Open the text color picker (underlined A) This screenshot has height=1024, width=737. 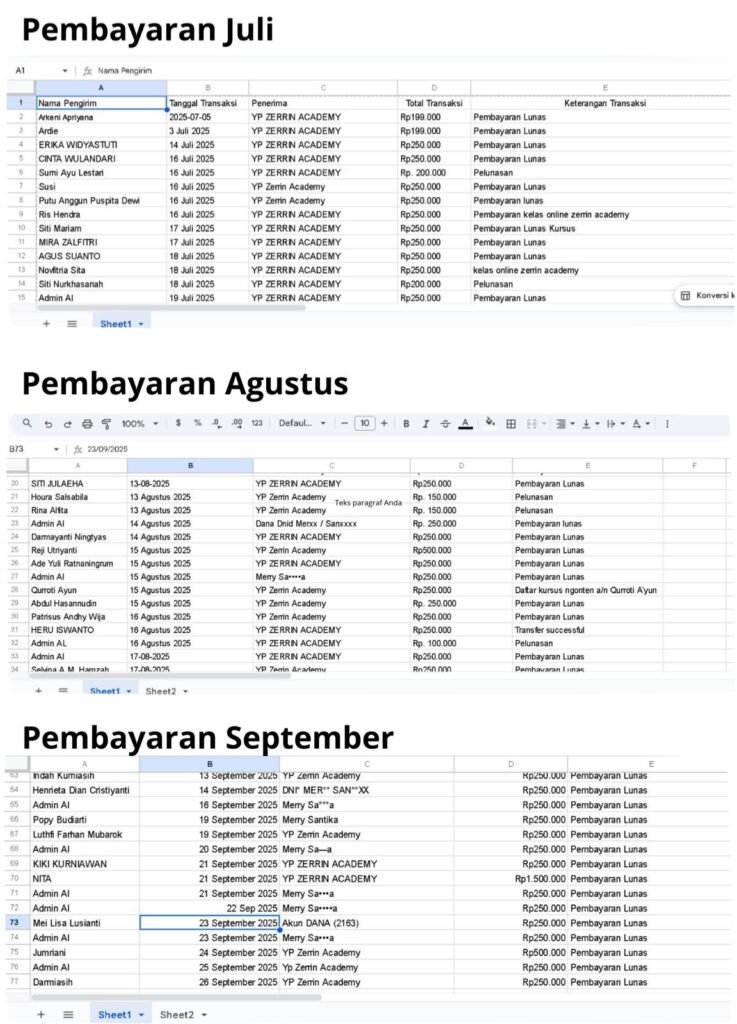click(x=465, y=424)
